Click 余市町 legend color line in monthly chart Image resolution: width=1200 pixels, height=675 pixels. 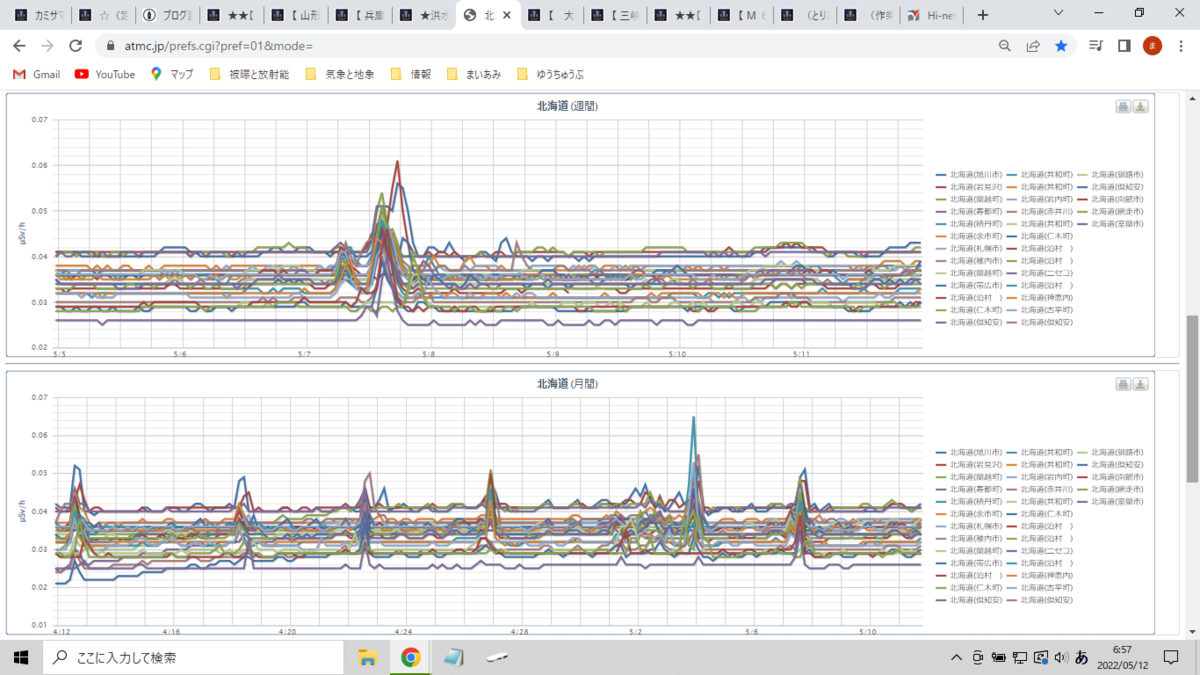[x=941, y=514]
